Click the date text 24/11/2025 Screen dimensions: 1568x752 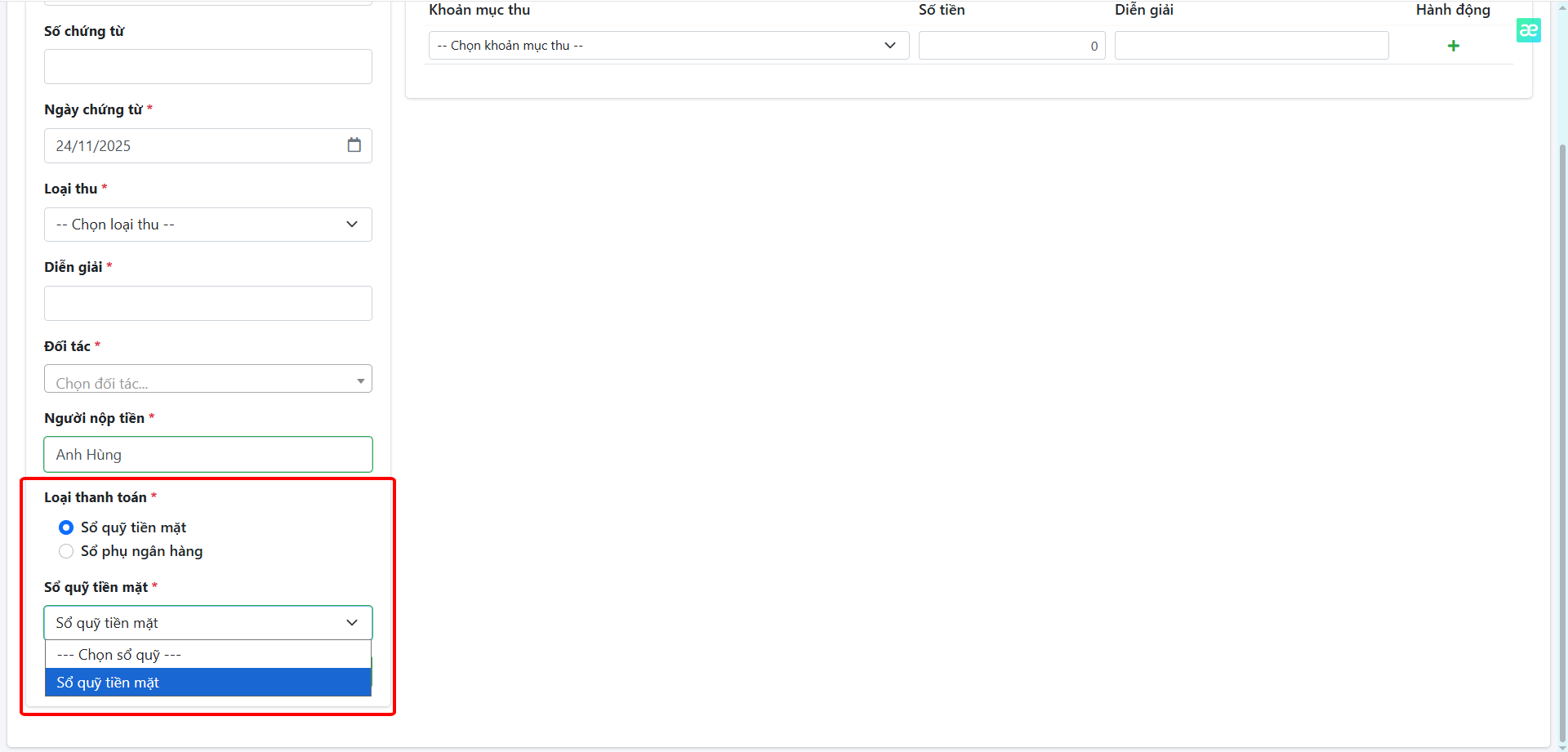(93, 146)
